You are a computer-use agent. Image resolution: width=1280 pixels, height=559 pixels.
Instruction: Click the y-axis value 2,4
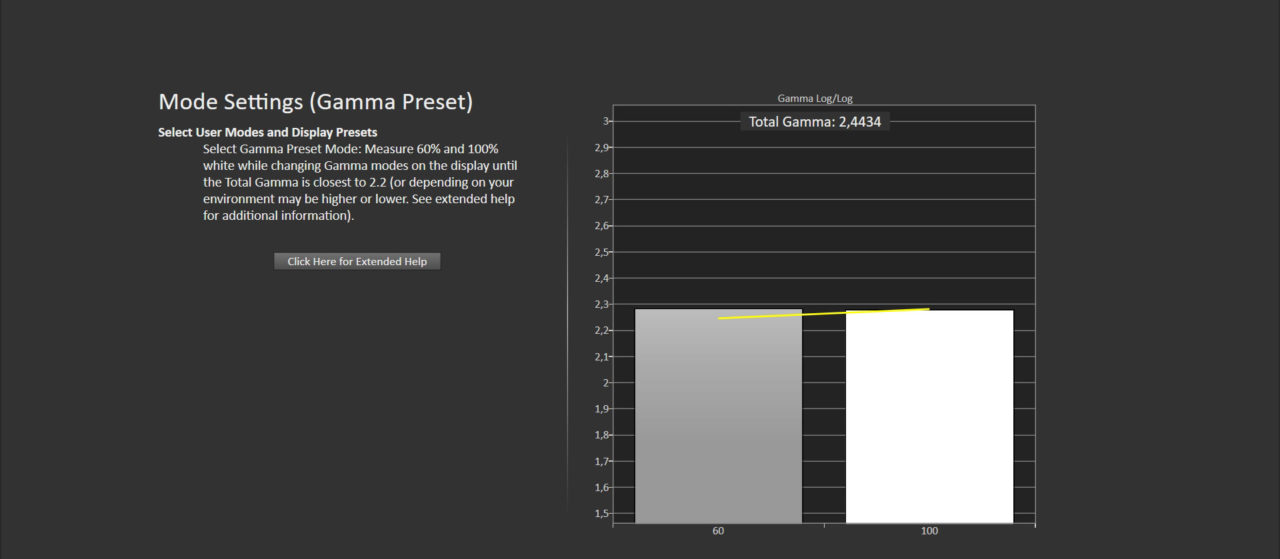(x=601, y=278)
